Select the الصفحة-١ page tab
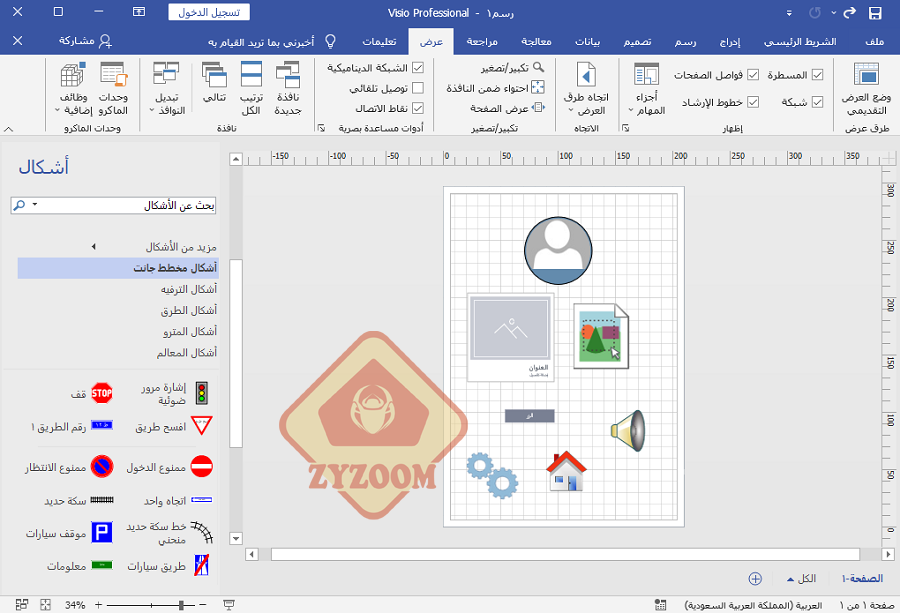The width and height of the screenshot is (900, 613). tap(862, 579)
